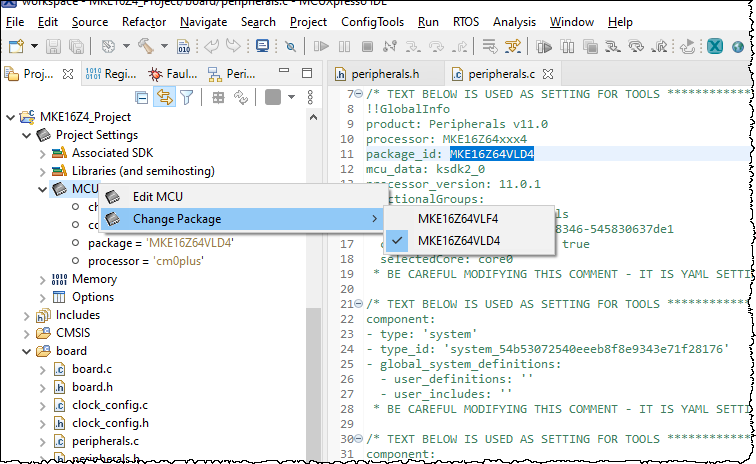
Task: Minimize the Project Explorer view pane
Action: tap(284, 71)
